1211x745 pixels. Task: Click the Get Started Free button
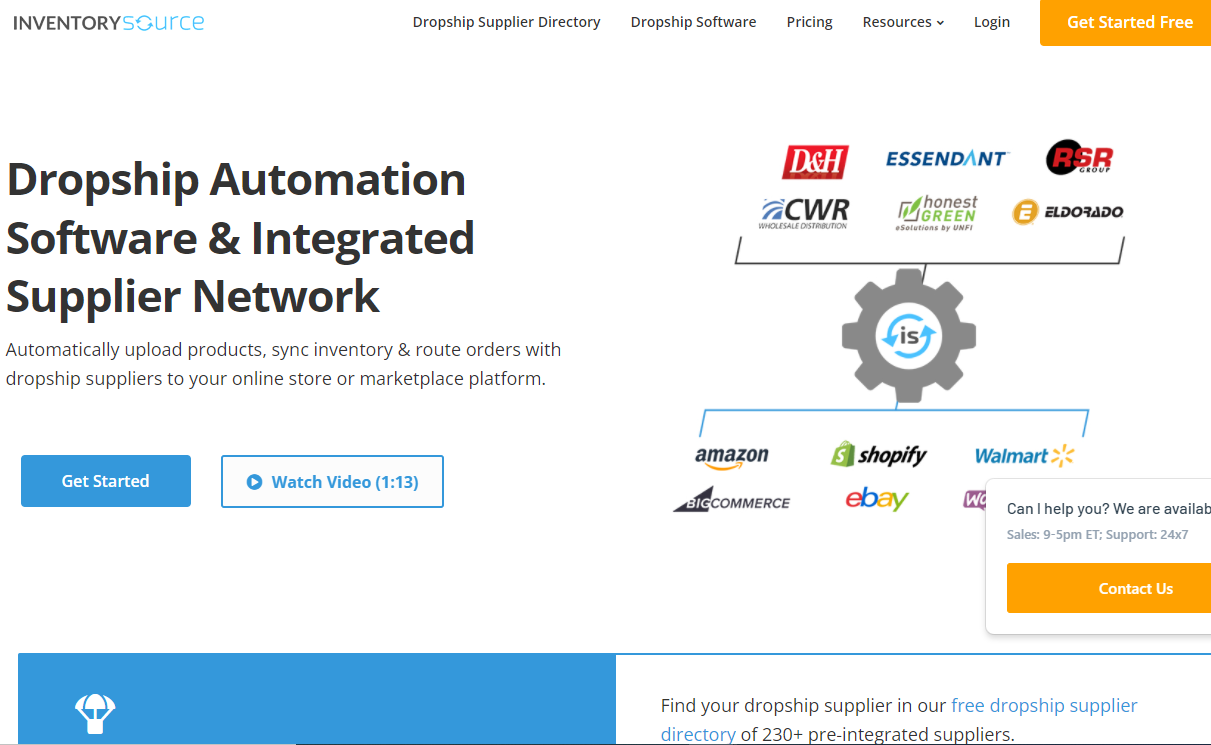pos(1126,22)
